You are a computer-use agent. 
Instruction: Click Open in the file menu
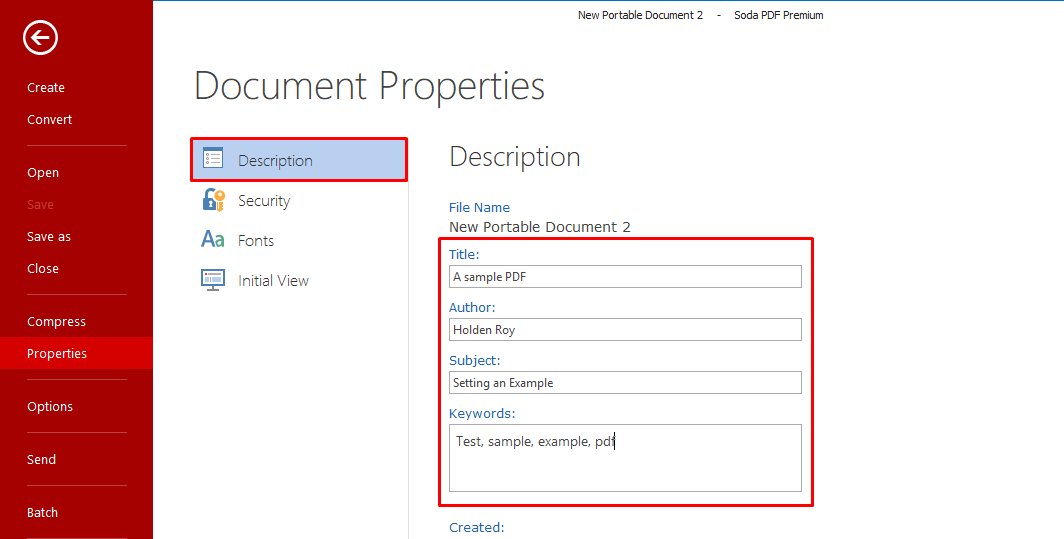coord(43,173)
